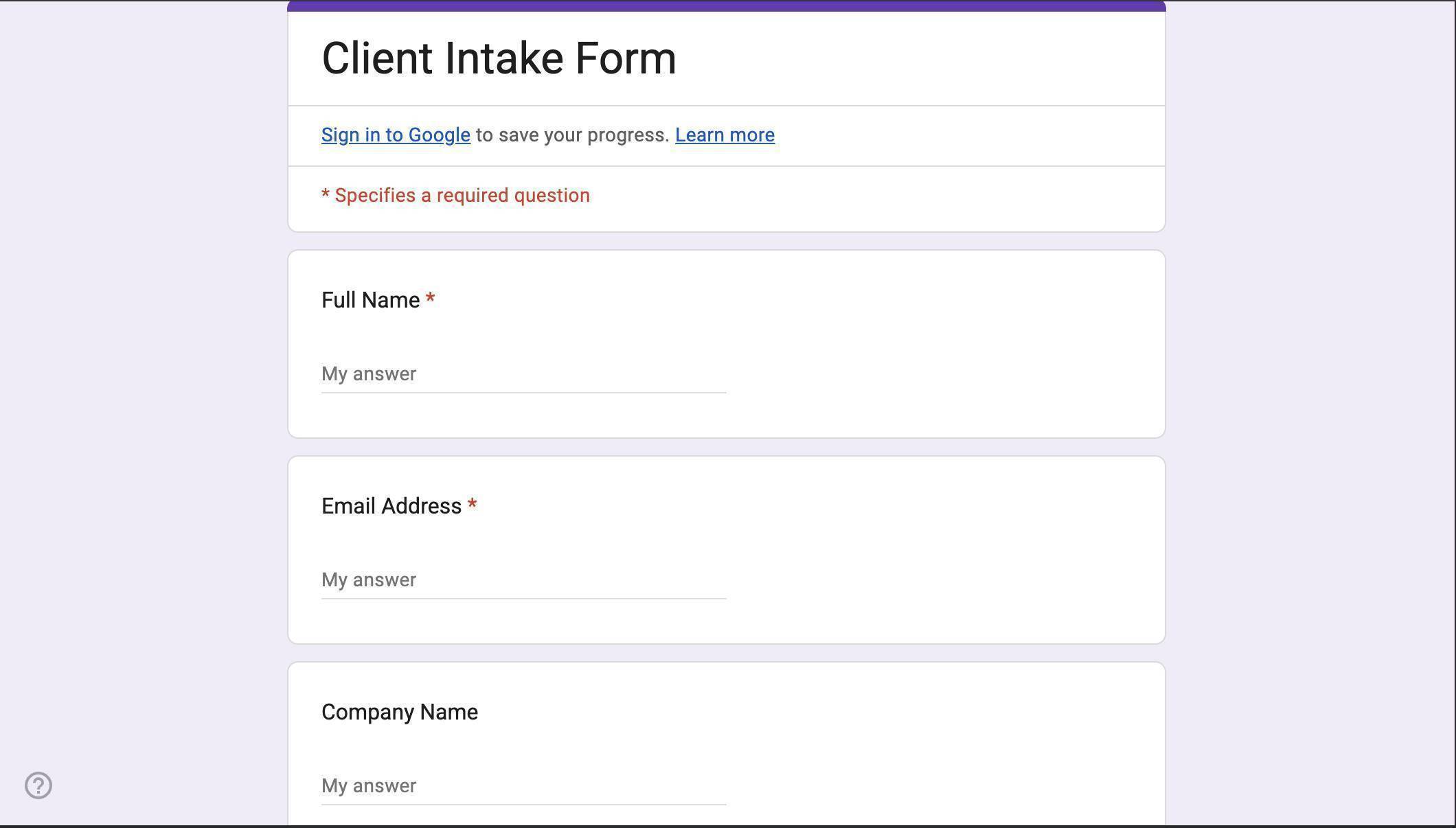Screen dimensions: 1456x828
Task: Click the My answer placeholder under Full Name
Action: click(368, 373)
